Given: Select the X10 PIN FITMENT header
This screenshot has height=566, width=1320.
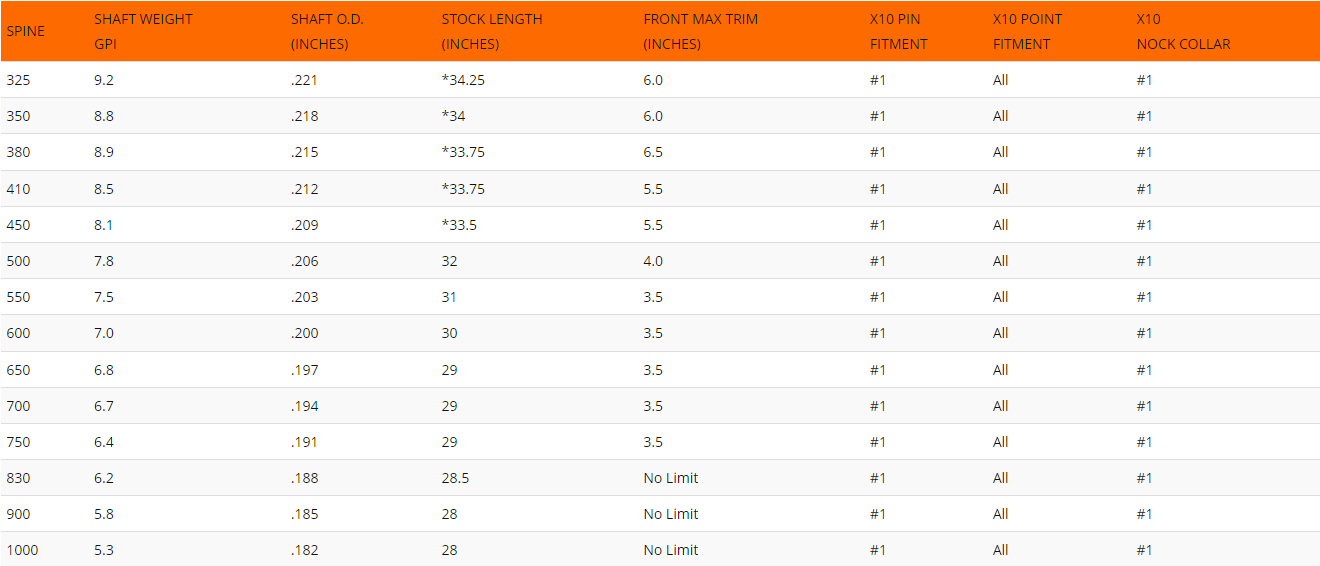Looking at the screenshot, I should click(899, 31).
